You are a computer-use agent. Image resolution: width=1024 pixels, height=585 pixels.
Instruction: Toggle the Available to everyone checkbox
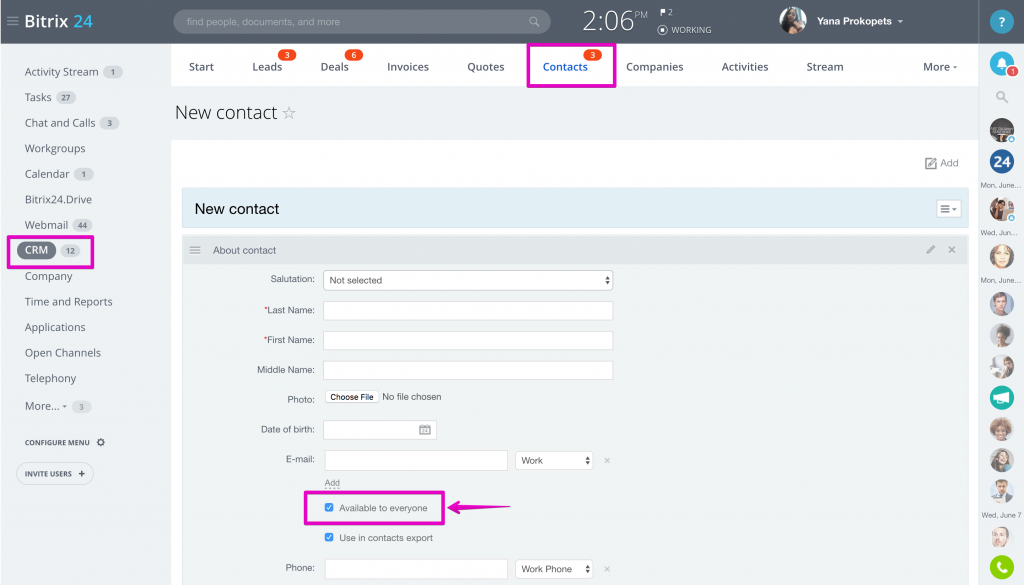[329, 507]
